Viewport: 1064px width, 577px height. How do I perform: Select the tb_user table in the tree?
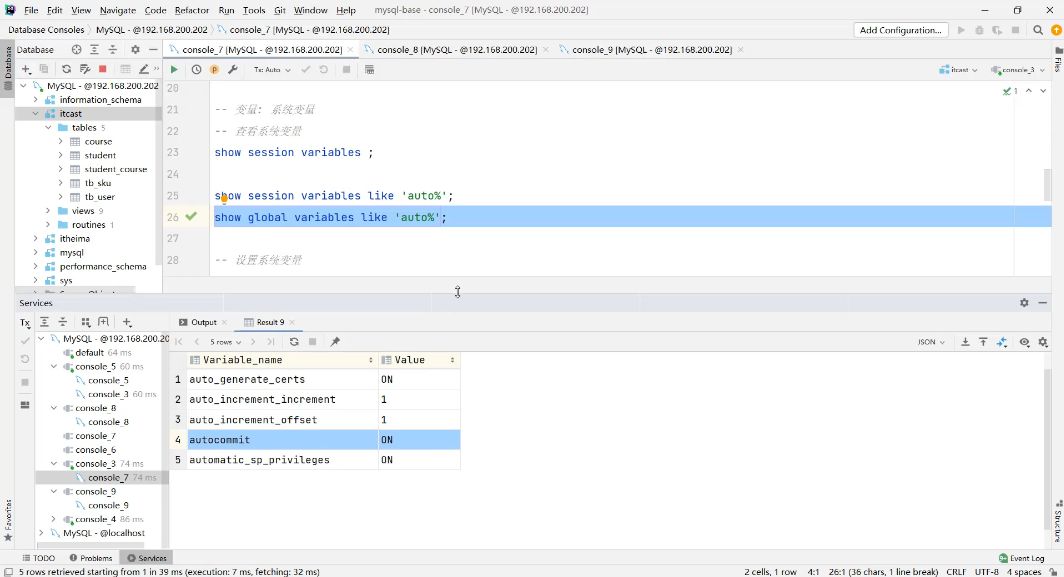click(99, 197)
